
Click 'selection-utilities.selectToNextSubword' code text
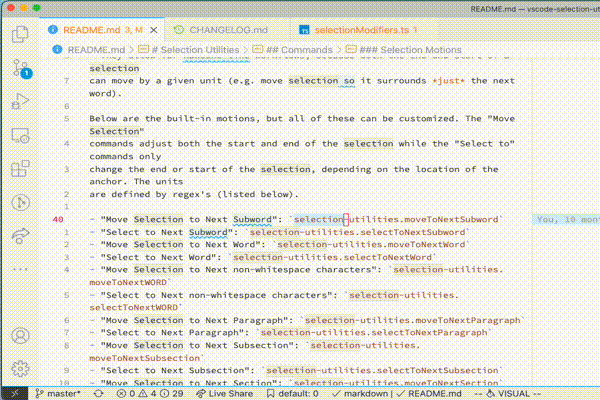point(357,232)
